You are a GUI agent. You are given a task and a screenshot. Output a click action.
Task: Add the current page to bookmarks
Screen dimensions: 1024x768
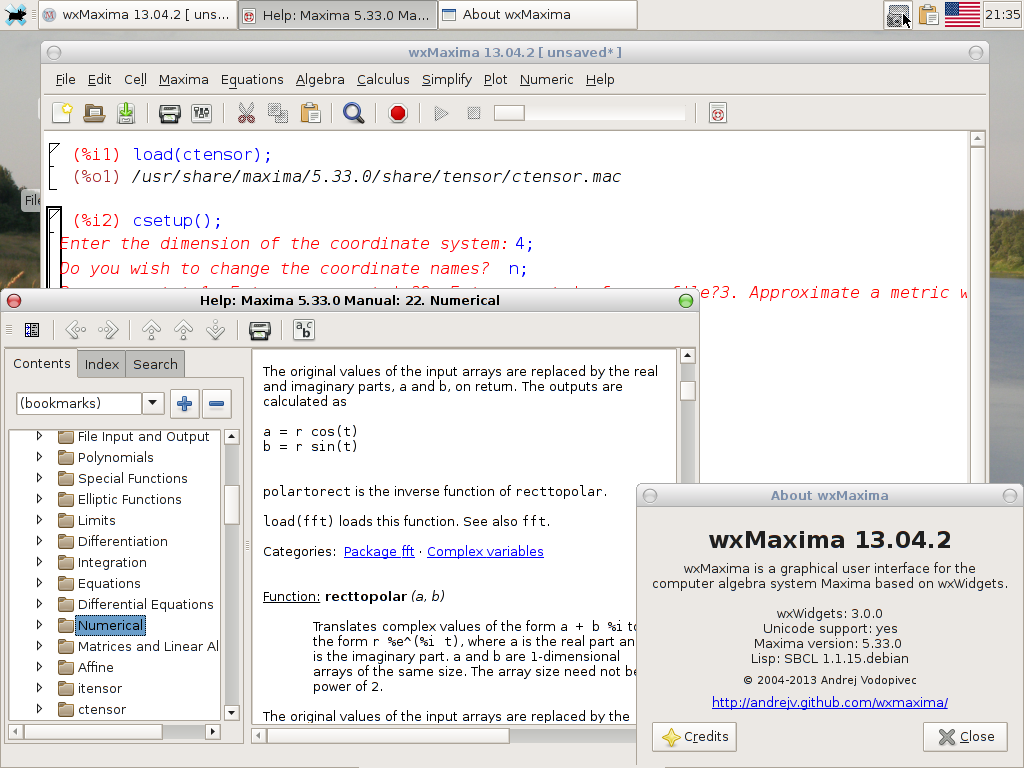tap(184, 404)
